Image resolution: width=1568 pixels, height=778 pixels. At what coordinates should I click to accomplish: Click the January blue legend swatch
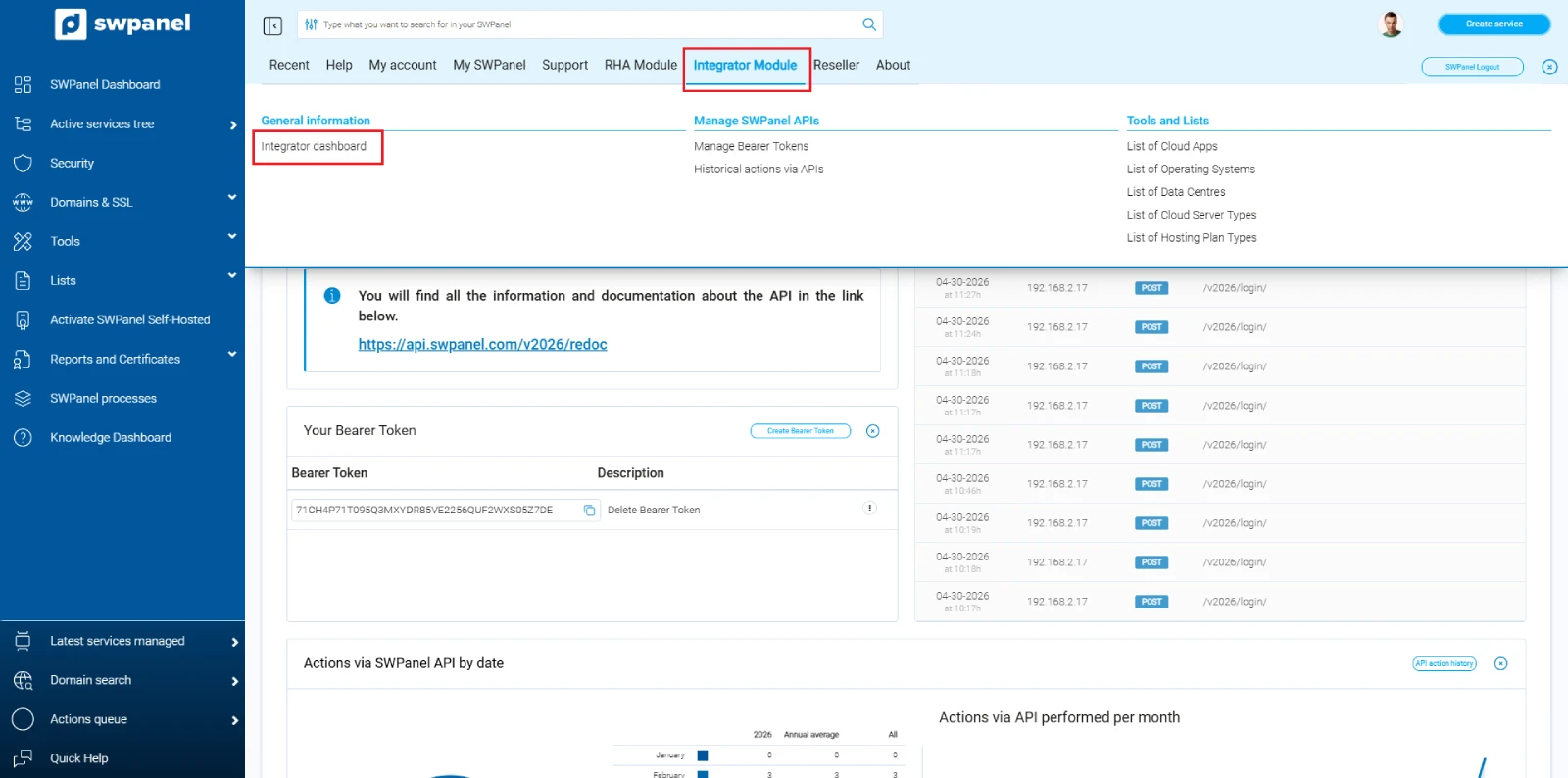702,755
